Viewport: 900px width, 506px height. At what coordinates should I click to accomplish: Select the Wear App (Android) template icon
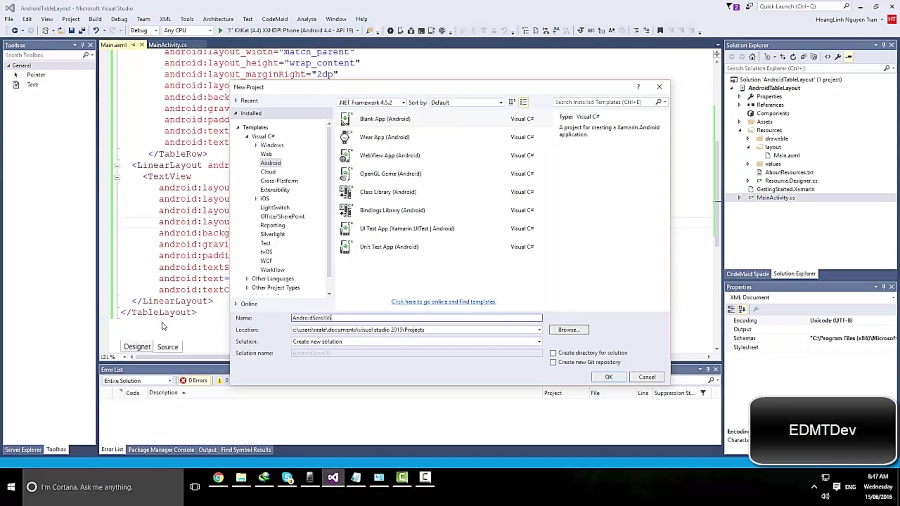click(x=346, y=137)
